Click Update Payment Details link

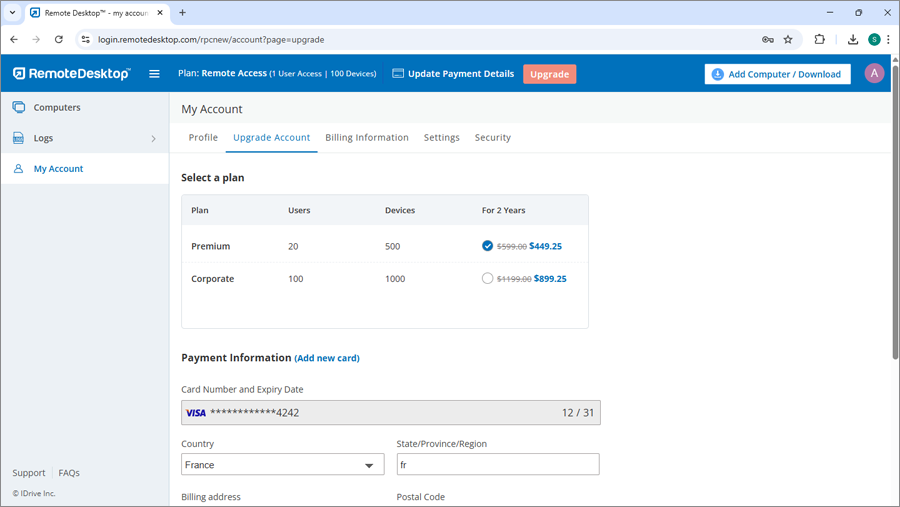pos(461,73)
